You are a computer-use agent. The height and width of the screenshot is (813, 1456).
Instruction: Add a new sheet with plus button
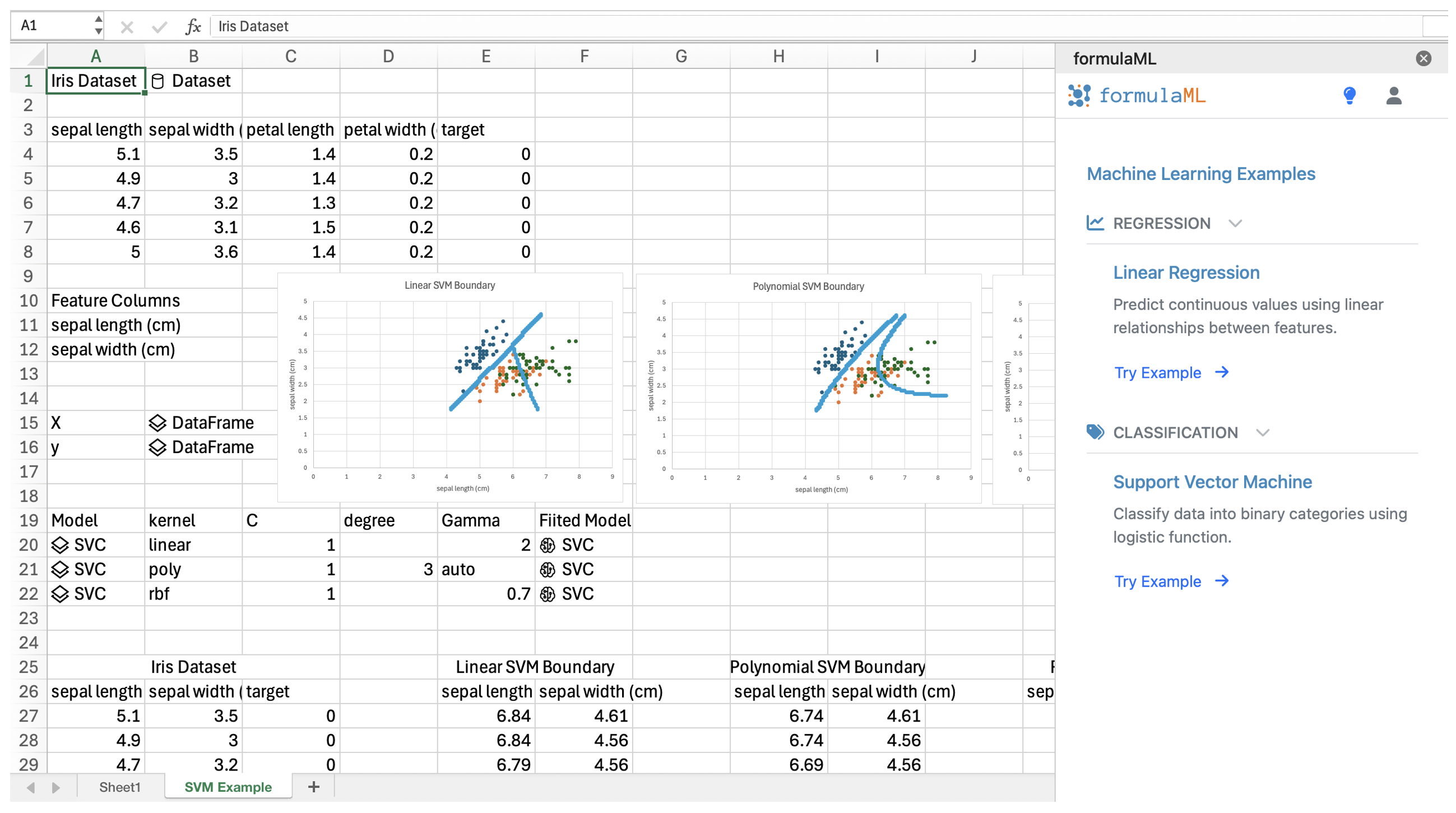[x=314, y=787]
